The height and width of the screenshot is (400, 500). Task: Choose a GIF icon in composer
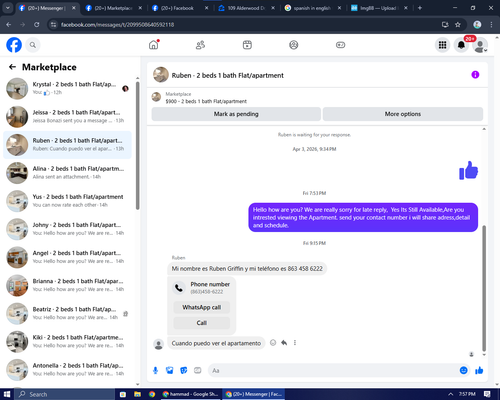198,370
